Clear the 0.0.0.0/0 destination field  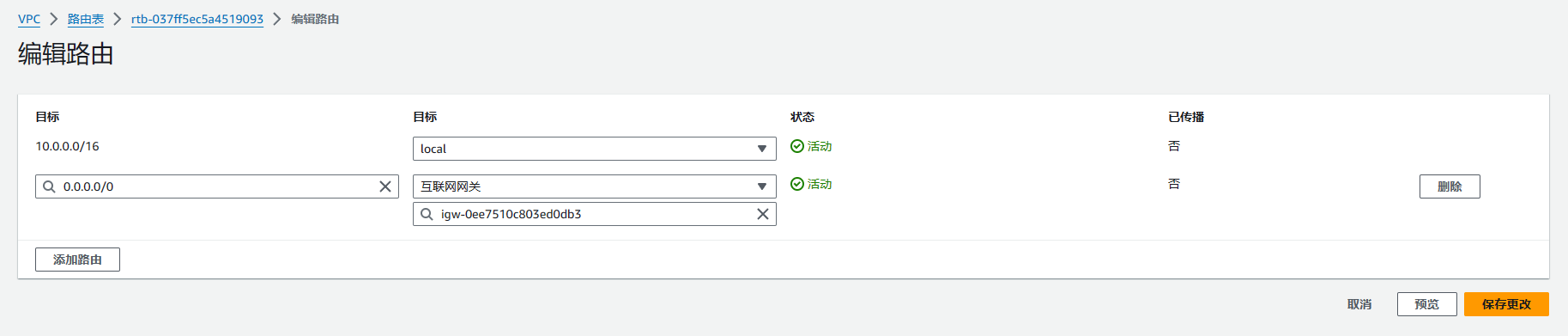point(385,186)
